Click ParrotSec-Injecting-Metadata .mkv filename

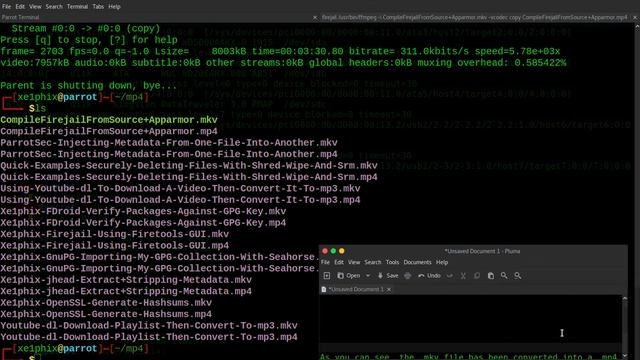click(x=169, y=143)
